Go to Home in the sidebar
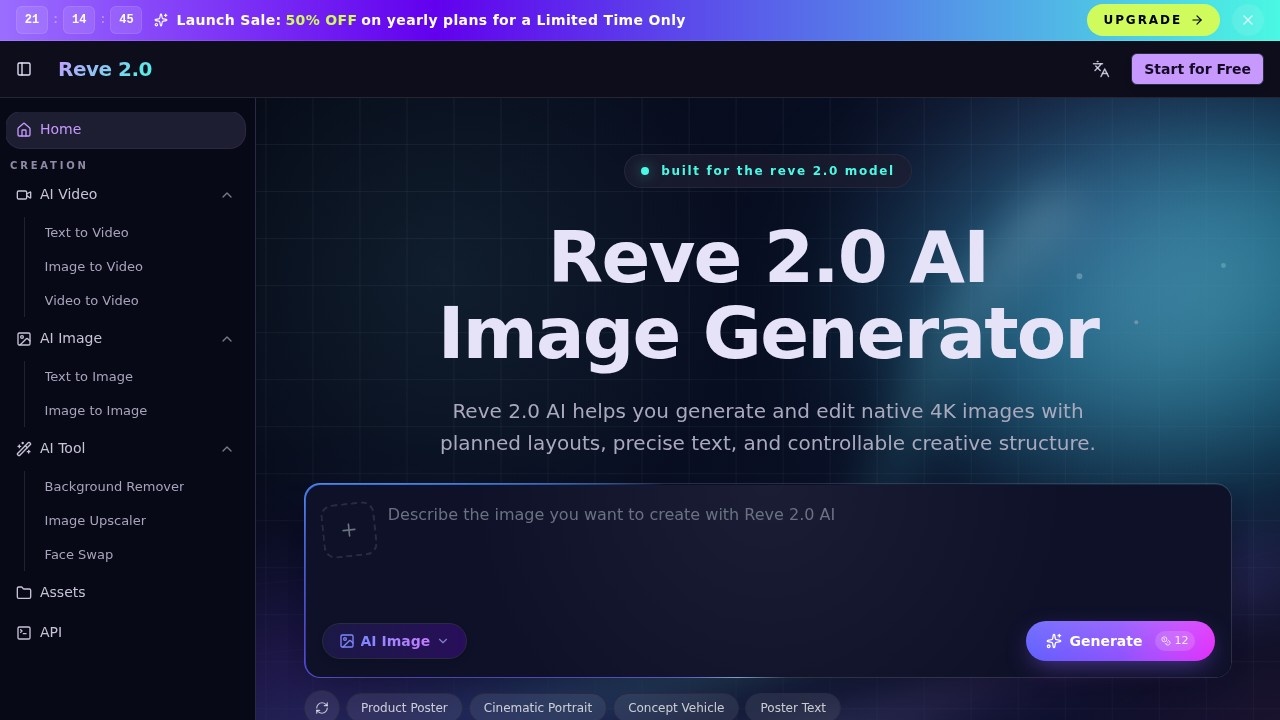1280x720 pixels. click(126, 130)
